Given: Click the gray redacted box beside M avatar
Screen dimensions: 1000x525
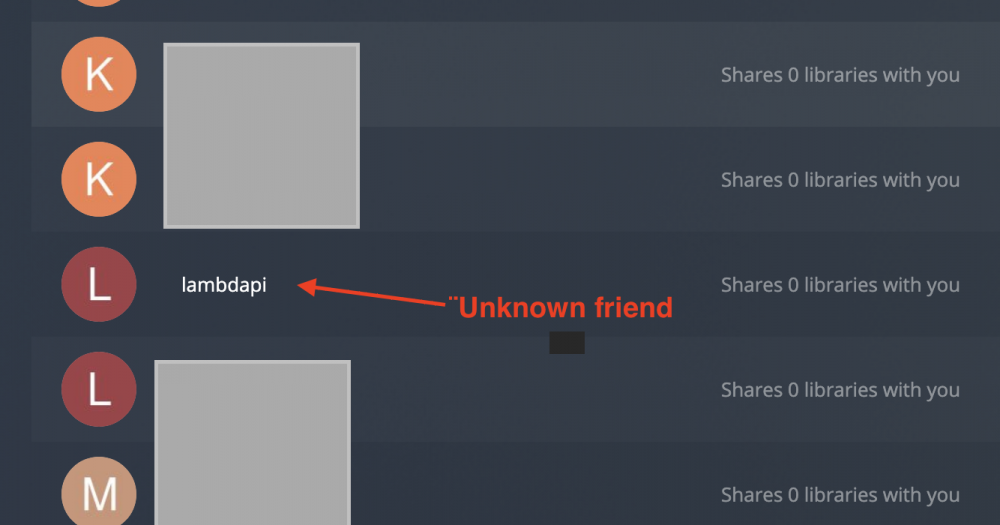Looking at the screenshot, I should pyautogui.click(x=253, y=443).
